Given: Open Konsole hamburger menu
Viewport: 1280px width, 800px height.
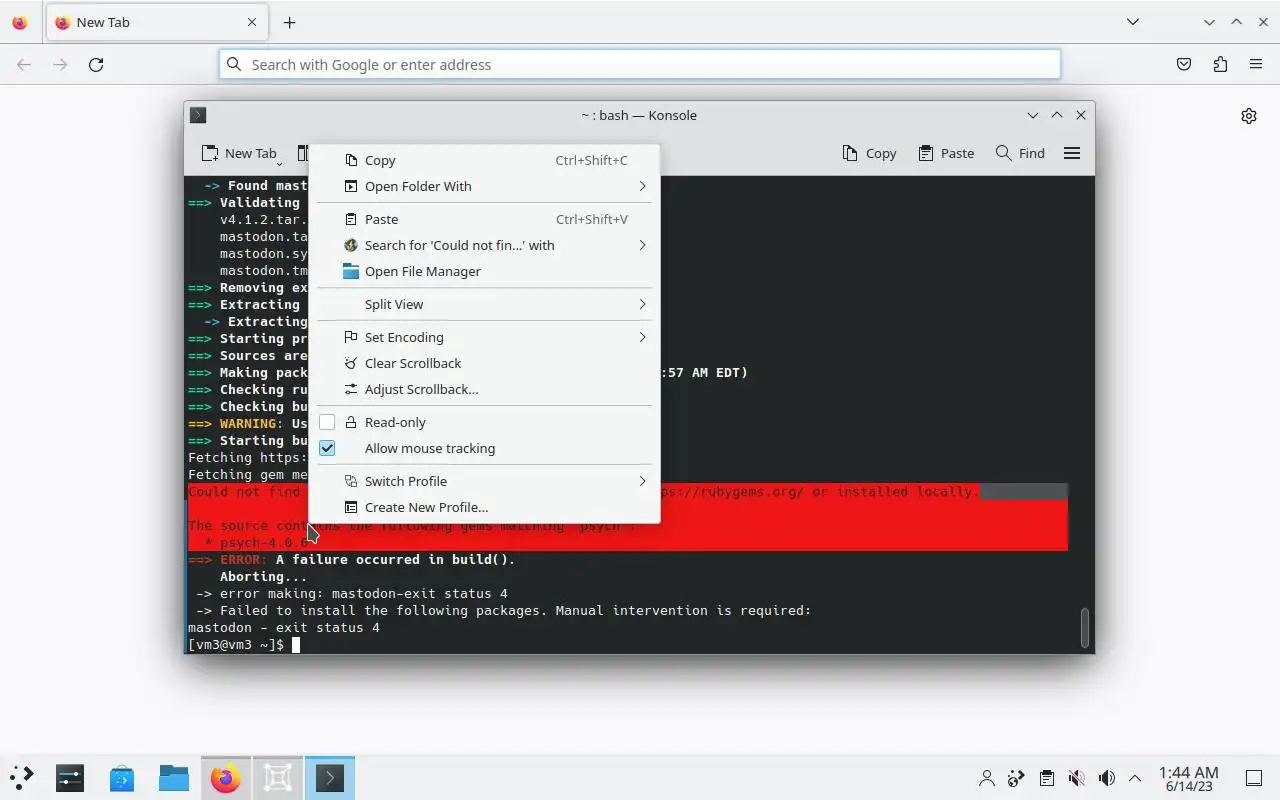Looking at the screenshot, I should [1072, 153].
